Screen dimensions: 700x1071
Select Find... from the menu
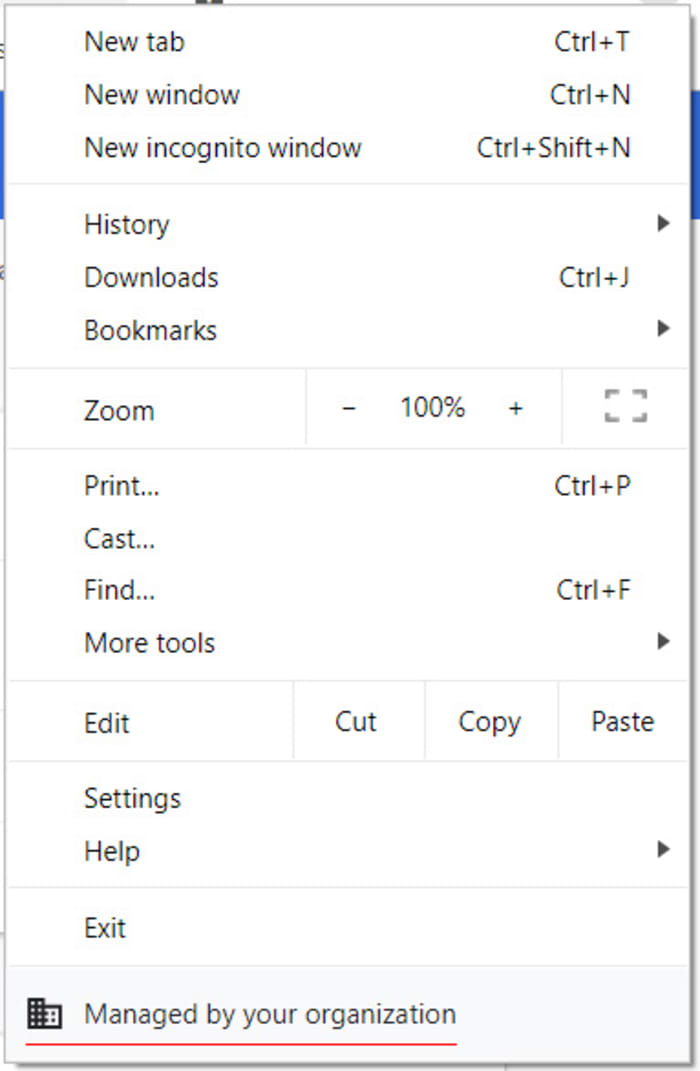(119, 590)
